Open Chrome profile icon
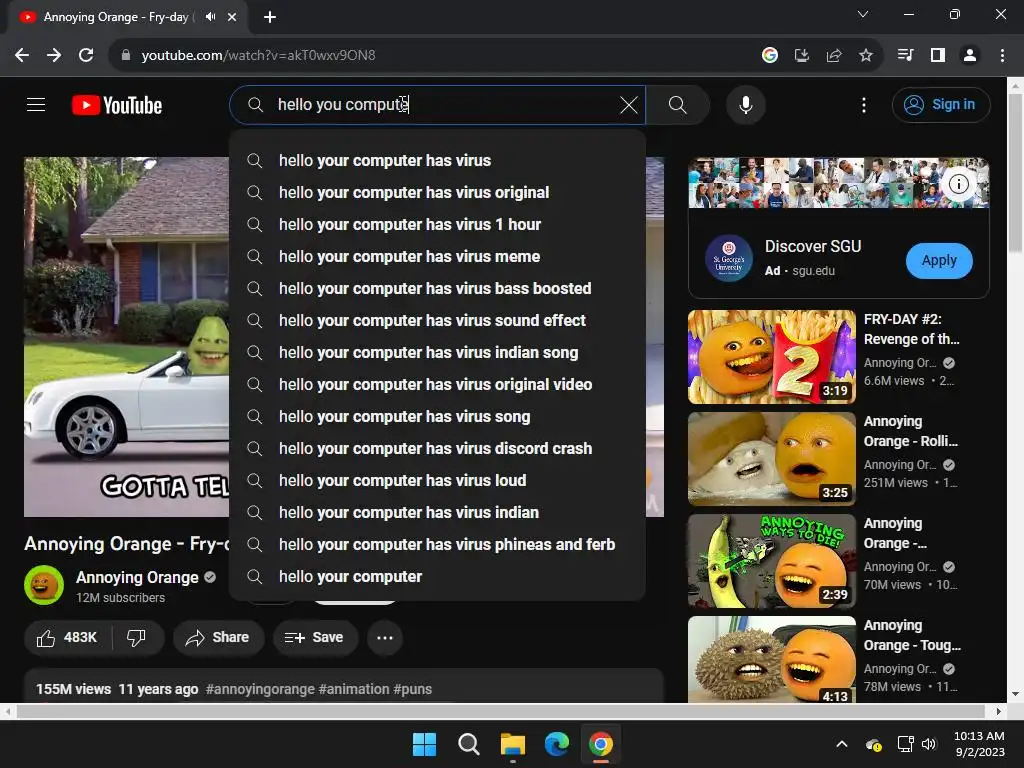1024x768 pixels. coord(970,55)
